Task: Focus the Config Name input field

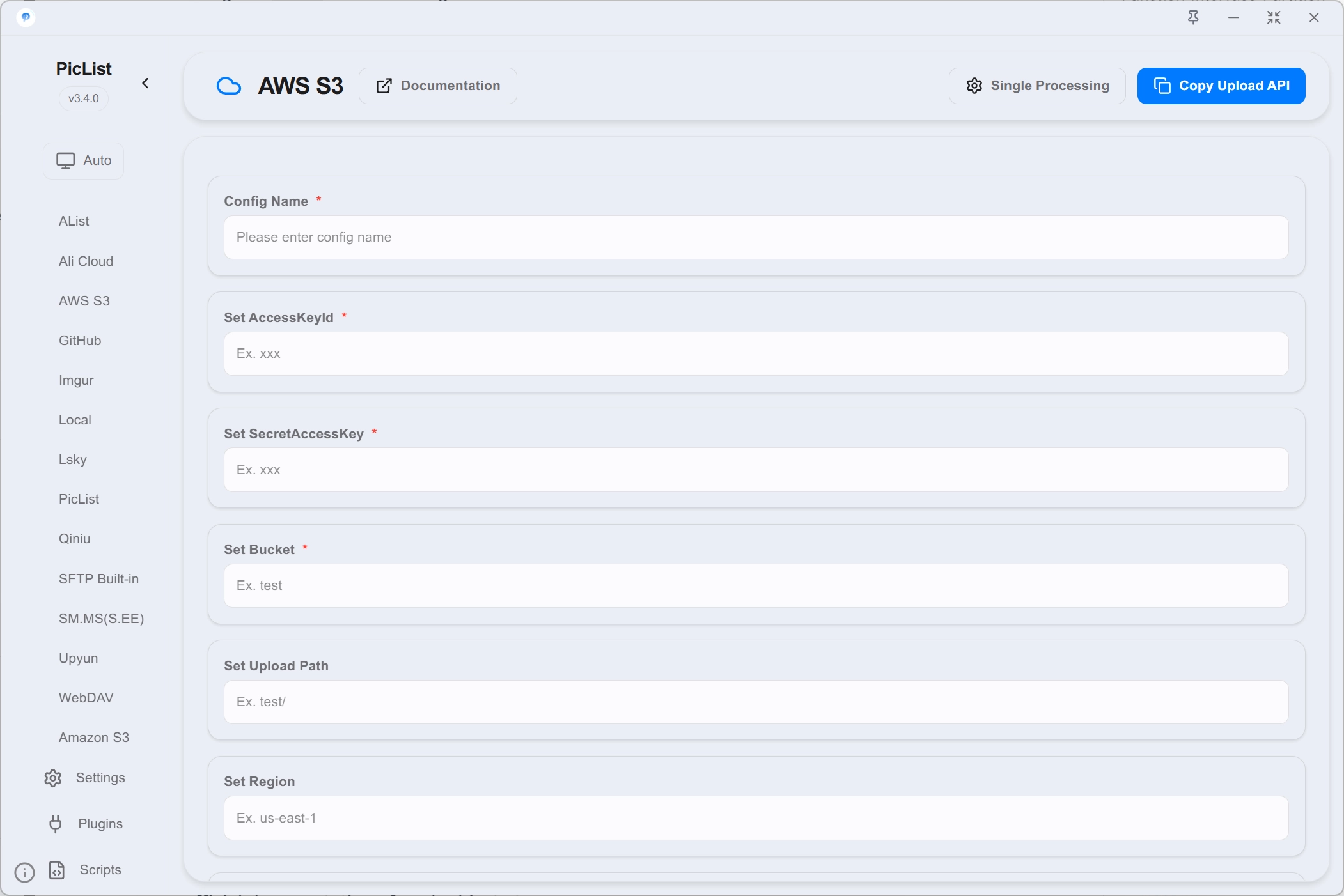Action: 756,238
